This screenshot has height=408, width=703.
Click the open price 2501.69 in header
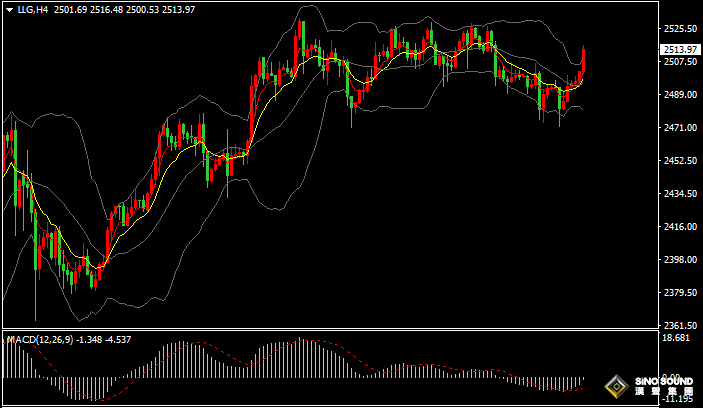[x=70, y=9]
